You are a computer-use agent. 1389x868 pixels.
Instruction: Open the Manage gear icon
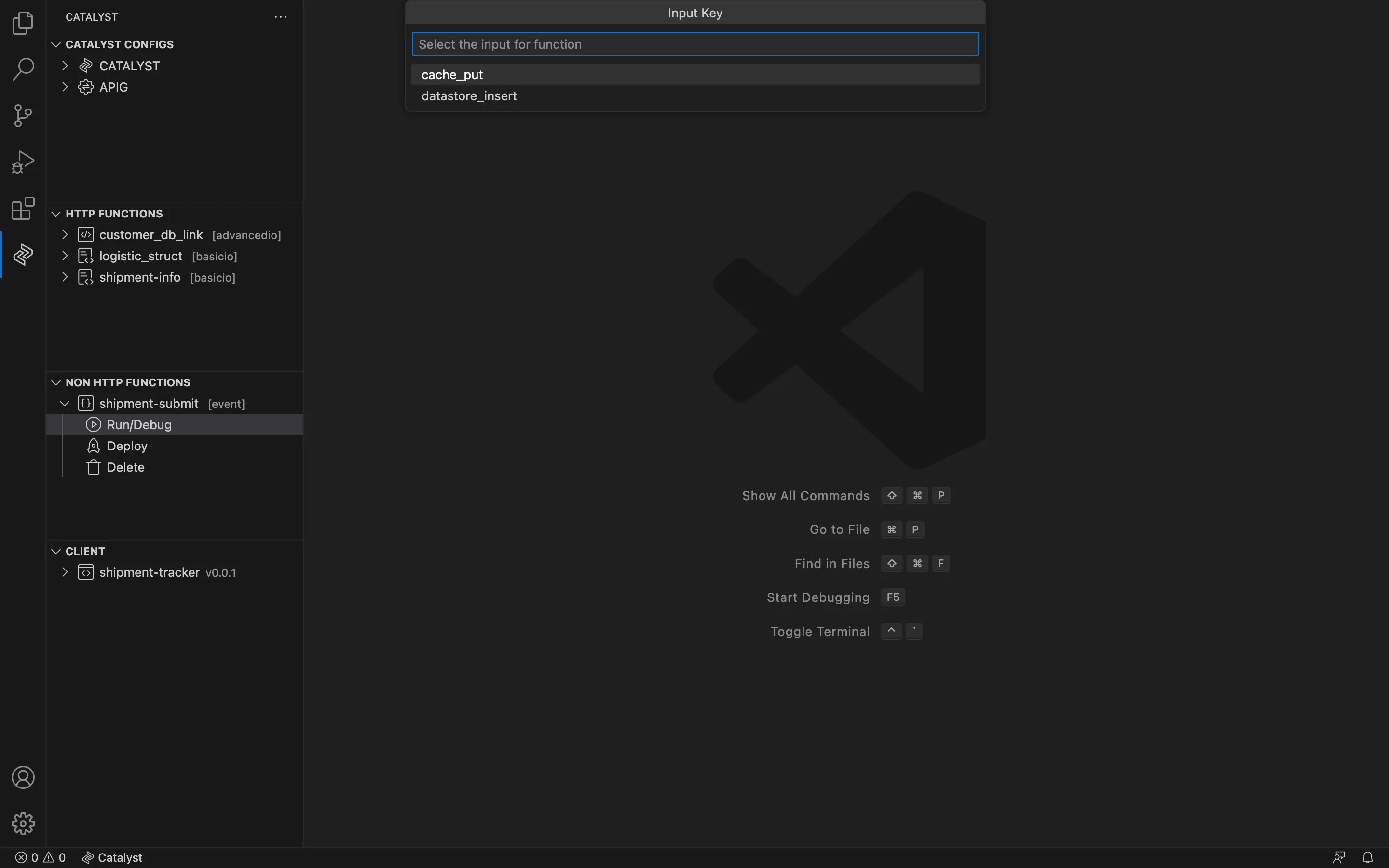[x=23, y=823]
